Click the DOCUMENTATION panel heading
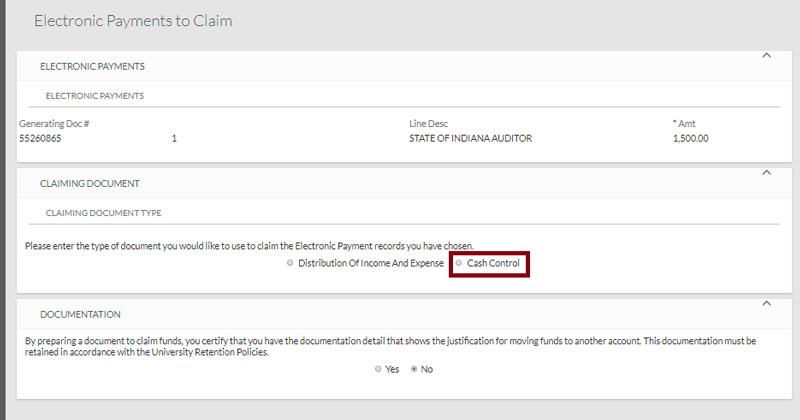This screenshot has height=420, width=800. coord(80,314)
